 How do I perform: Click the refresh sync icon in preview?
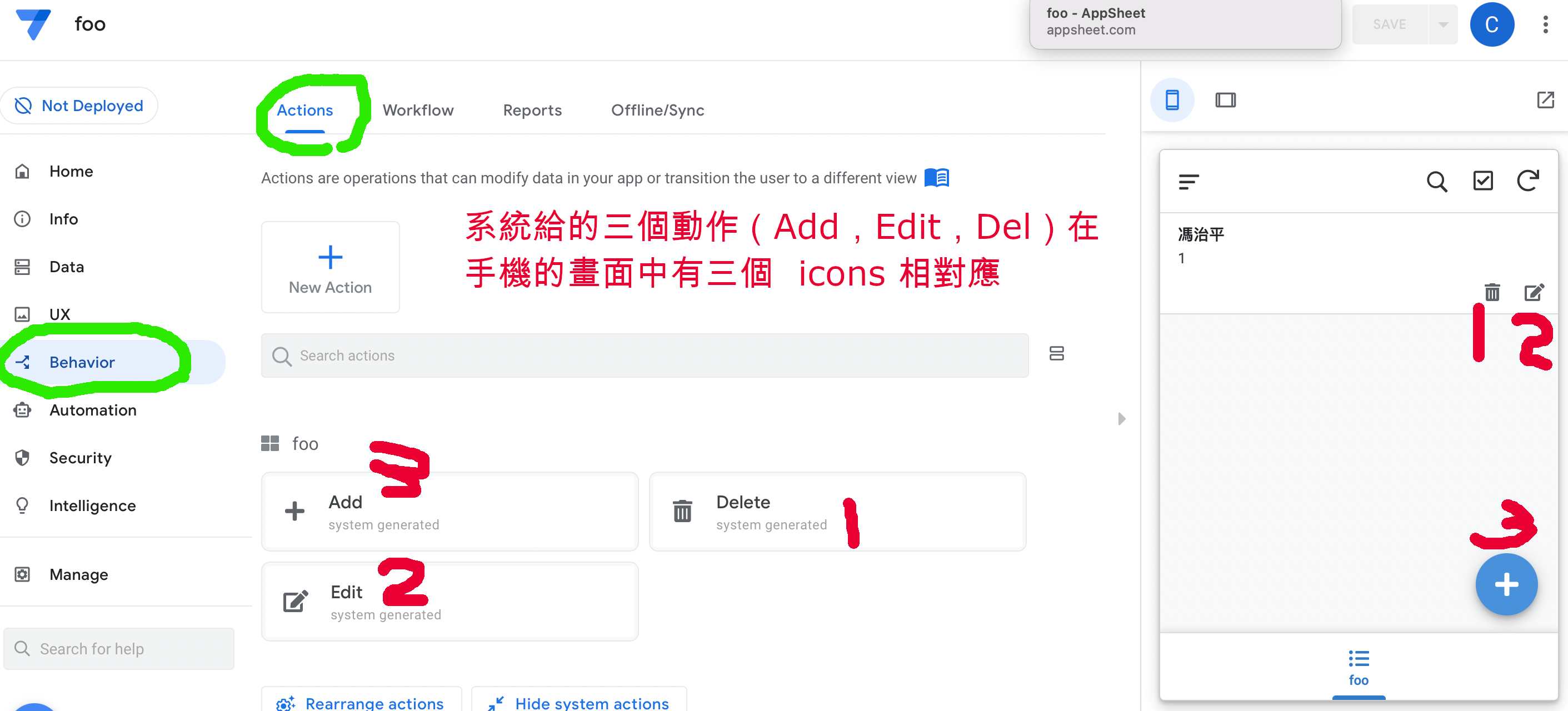[x=1527, y=181]
